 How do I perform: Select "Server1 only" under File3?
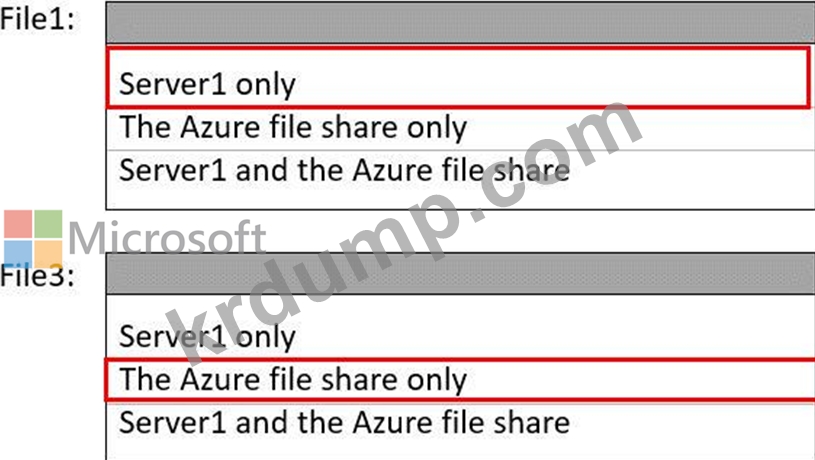click(207, 336)
